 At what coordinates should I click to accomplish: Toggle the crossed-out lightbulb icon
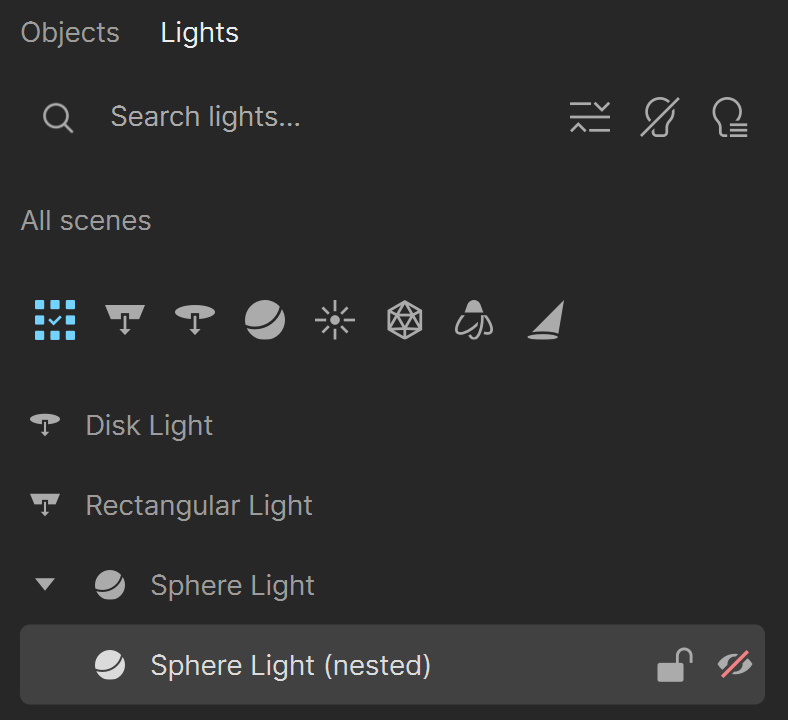click(x=660, y=117)
